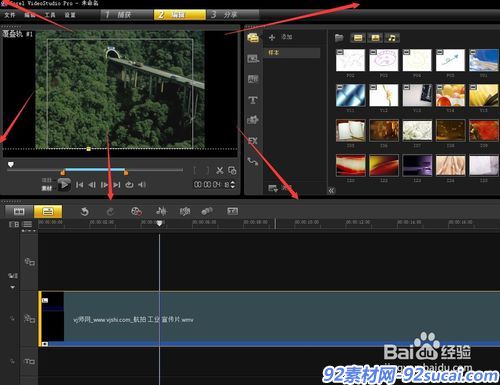The width and height of the screenshot is (500, 385).
Task: Open the 设置 menu
Action: (70, 15)
